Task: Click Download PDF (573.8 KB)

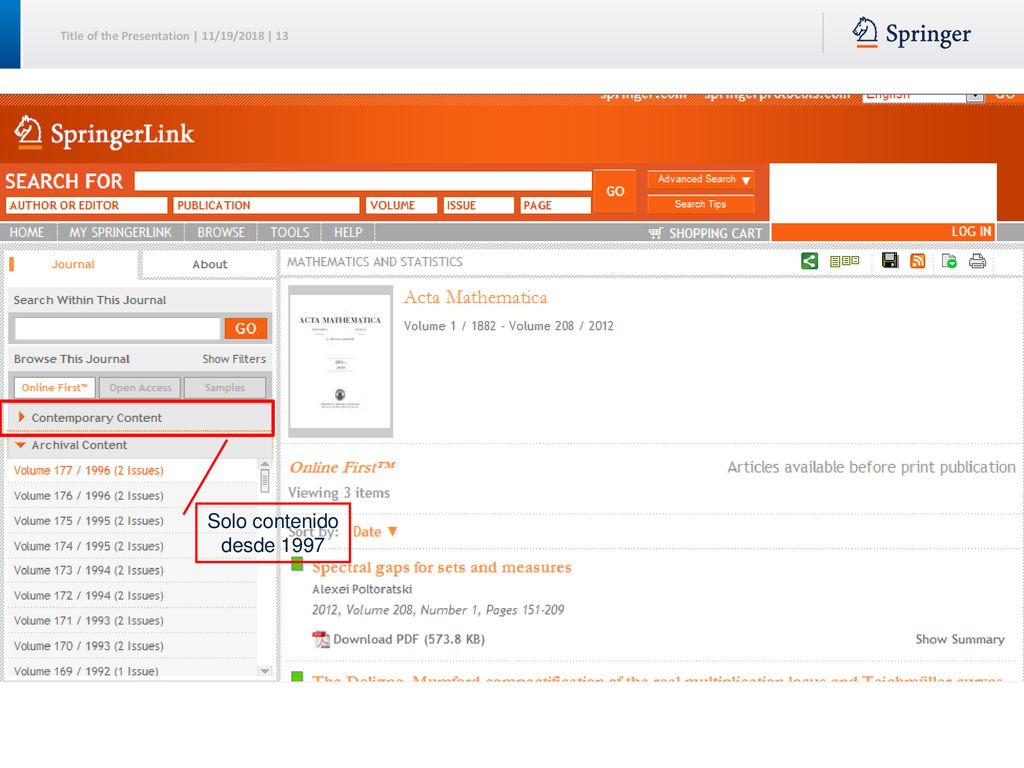Action: tap(409, 639)
